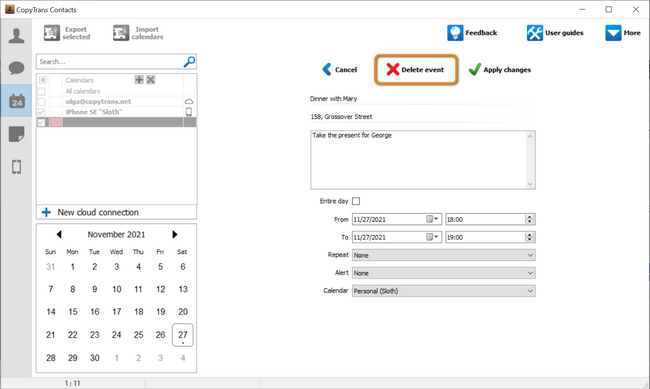Screen dimensions: 650x389
Task: Select November 22 in the calendar
Action: point(73,335)
